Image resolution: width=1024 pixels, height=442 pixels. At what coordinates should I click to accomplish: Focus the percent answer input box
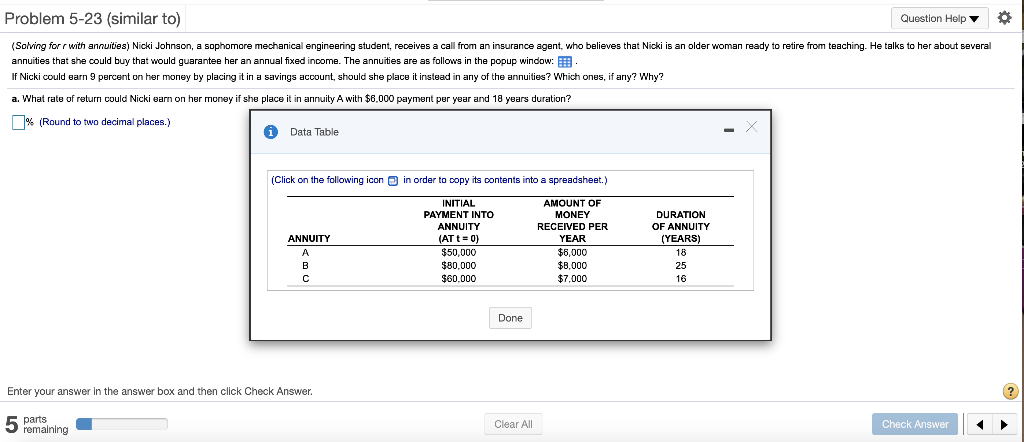18,123
